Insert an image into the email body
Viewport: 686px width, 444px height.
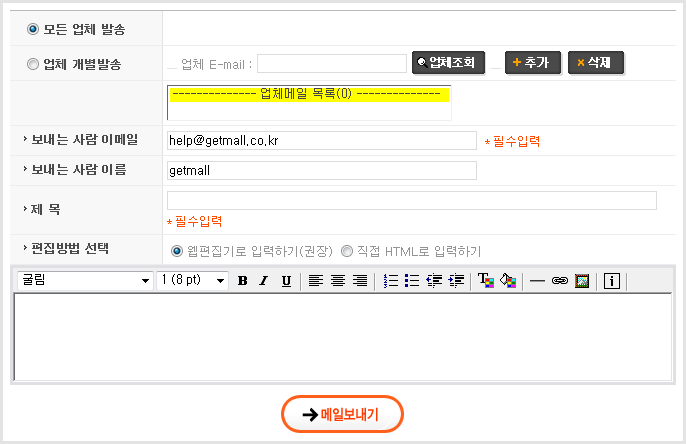(x=581, y=281)
